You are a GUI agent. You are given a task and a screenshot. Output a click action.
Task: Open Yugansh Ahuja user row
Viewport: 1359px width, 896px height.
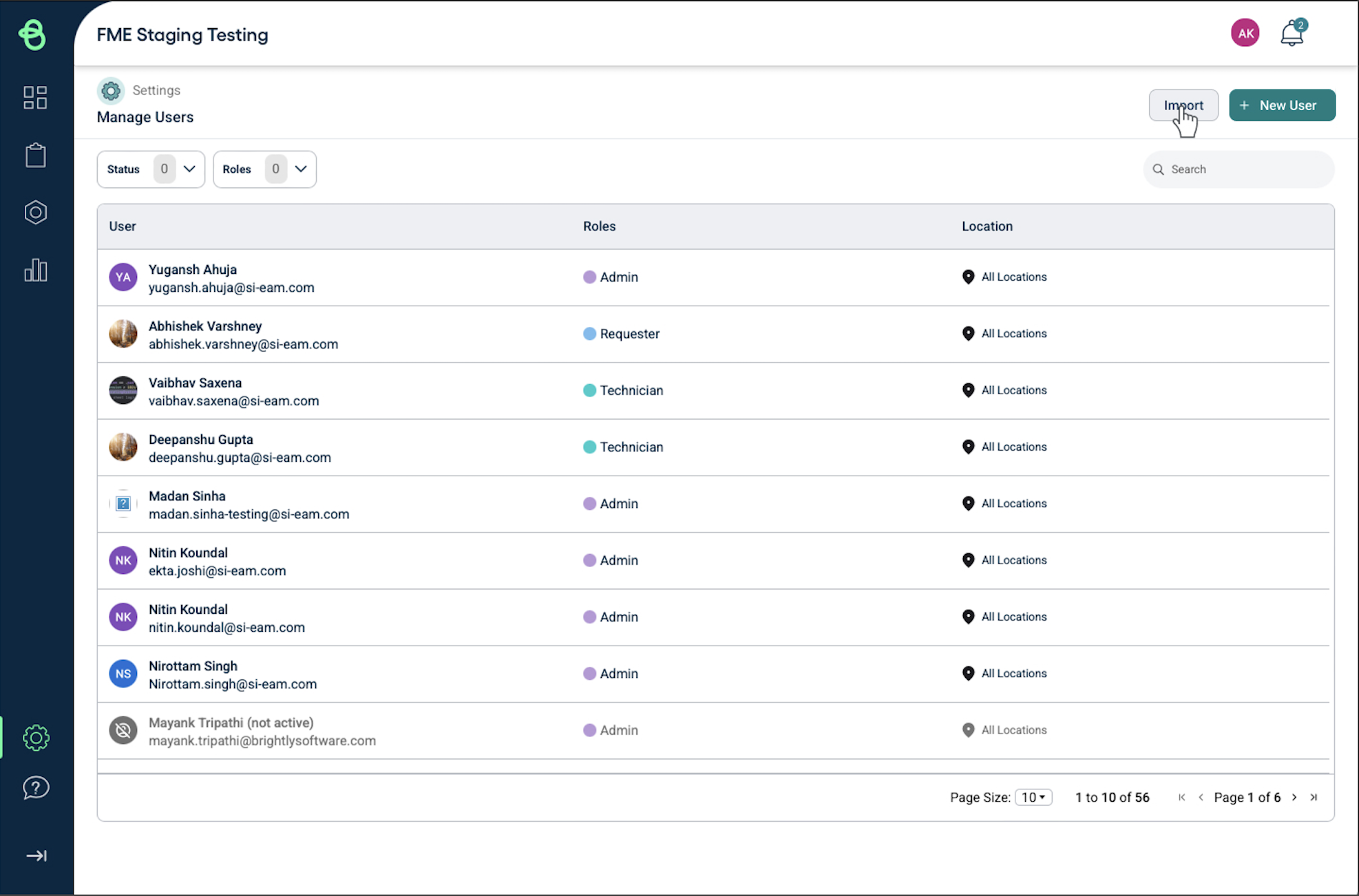click(231, 278)
